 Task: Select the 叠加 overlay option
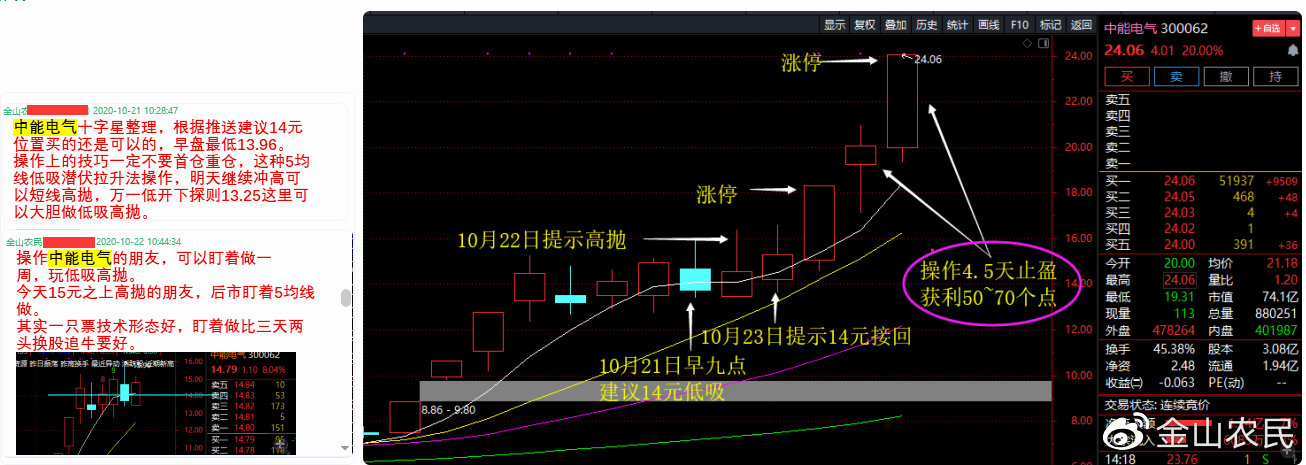pyautogui.click(x=897, y=25)
